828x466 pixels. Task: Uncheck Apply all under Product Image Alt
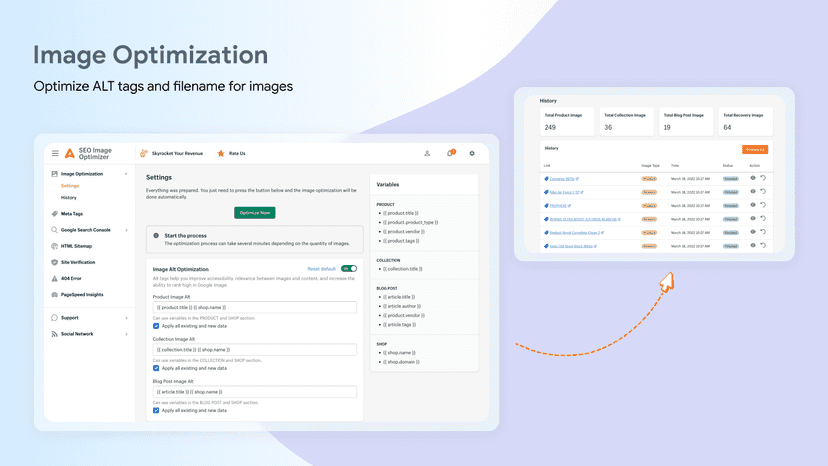(x=156, y=326)
